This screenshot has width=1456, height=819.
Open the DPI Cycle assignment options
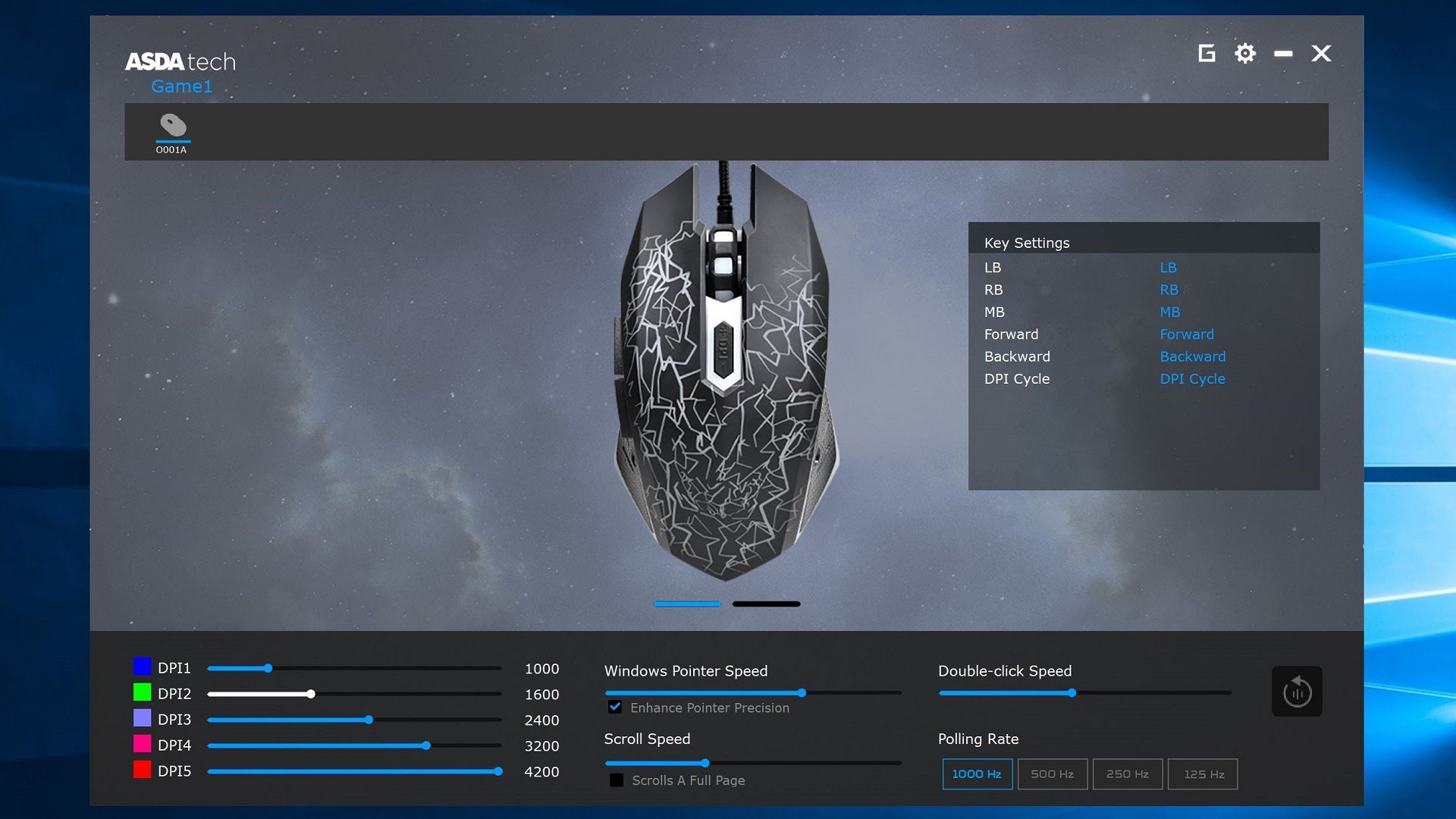point(1192,378)
